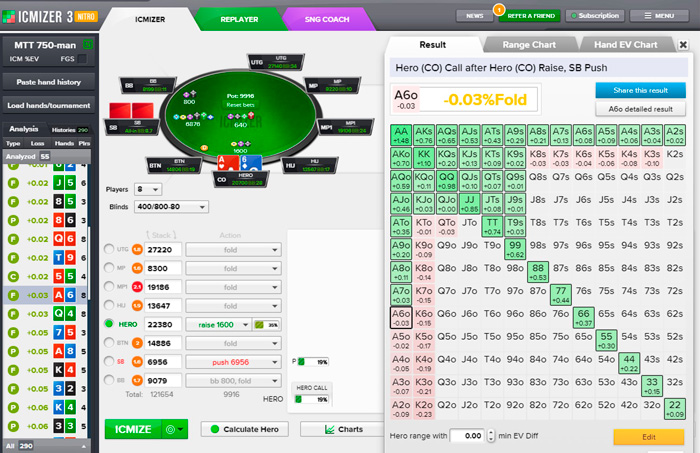Click the ICMIZER 3 logo icon

click(8, 17)
